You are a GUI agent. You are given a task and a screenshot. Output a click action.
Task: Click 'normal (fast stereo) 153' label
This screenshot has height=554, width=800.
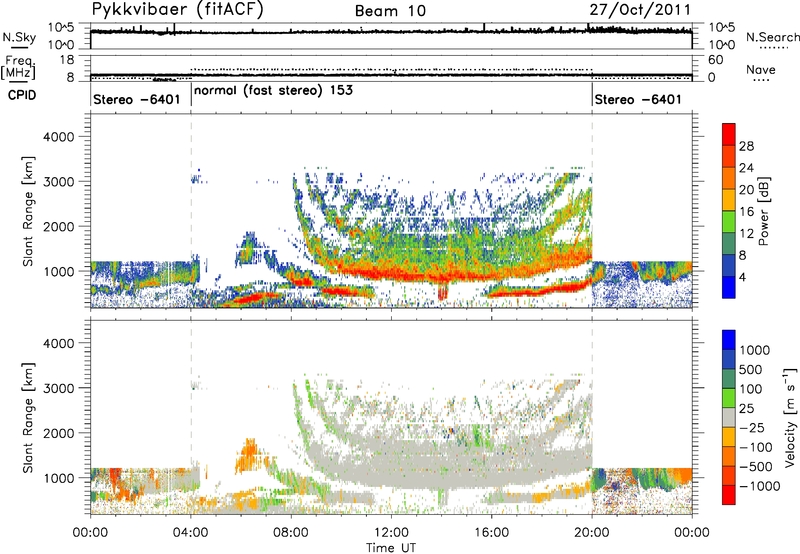coord(273,90)
